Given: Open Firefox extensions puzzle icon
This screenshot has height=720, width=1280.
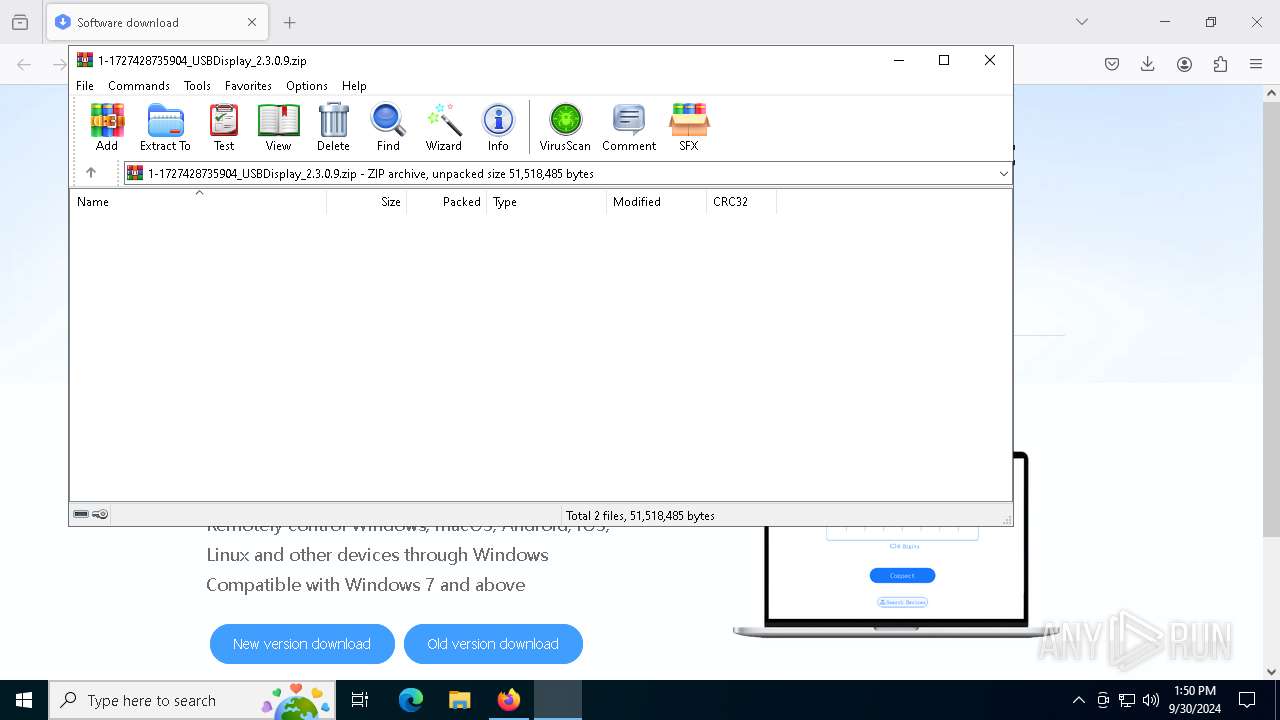Looking at the screenshot, I should pos(1220,64).
